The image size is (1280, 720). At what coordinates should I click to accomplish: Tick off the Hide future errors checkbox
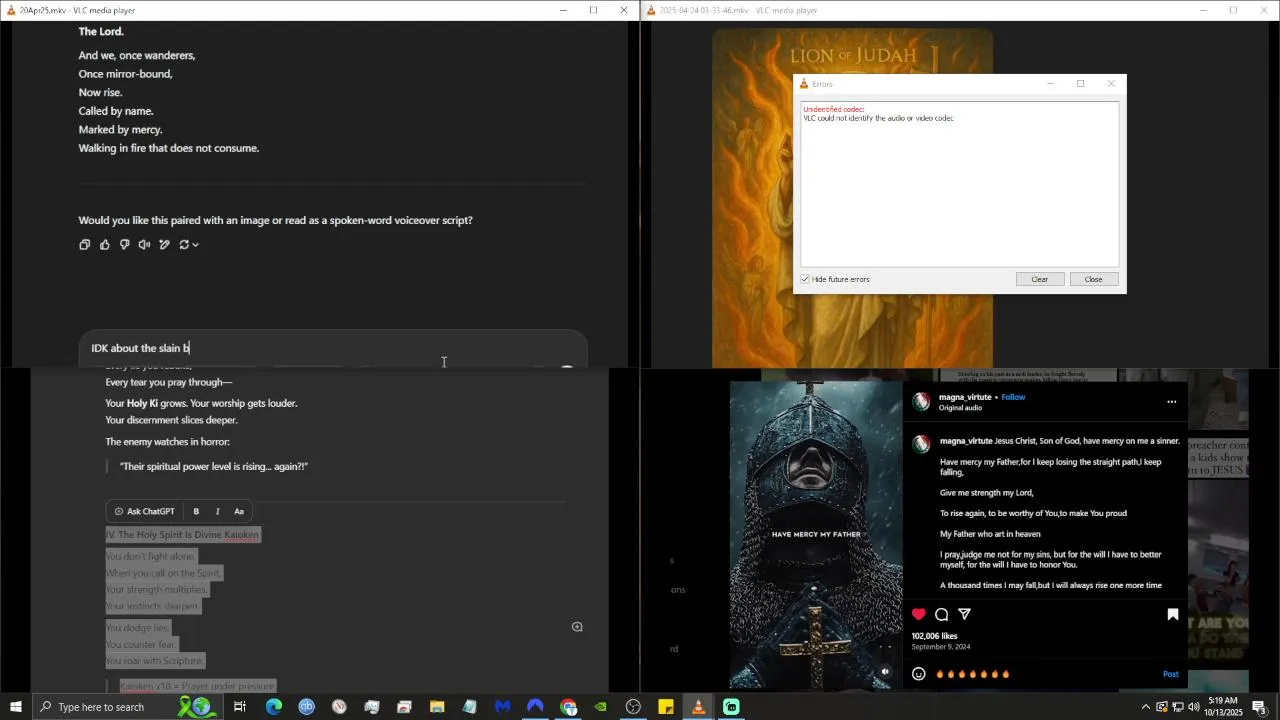805,279
